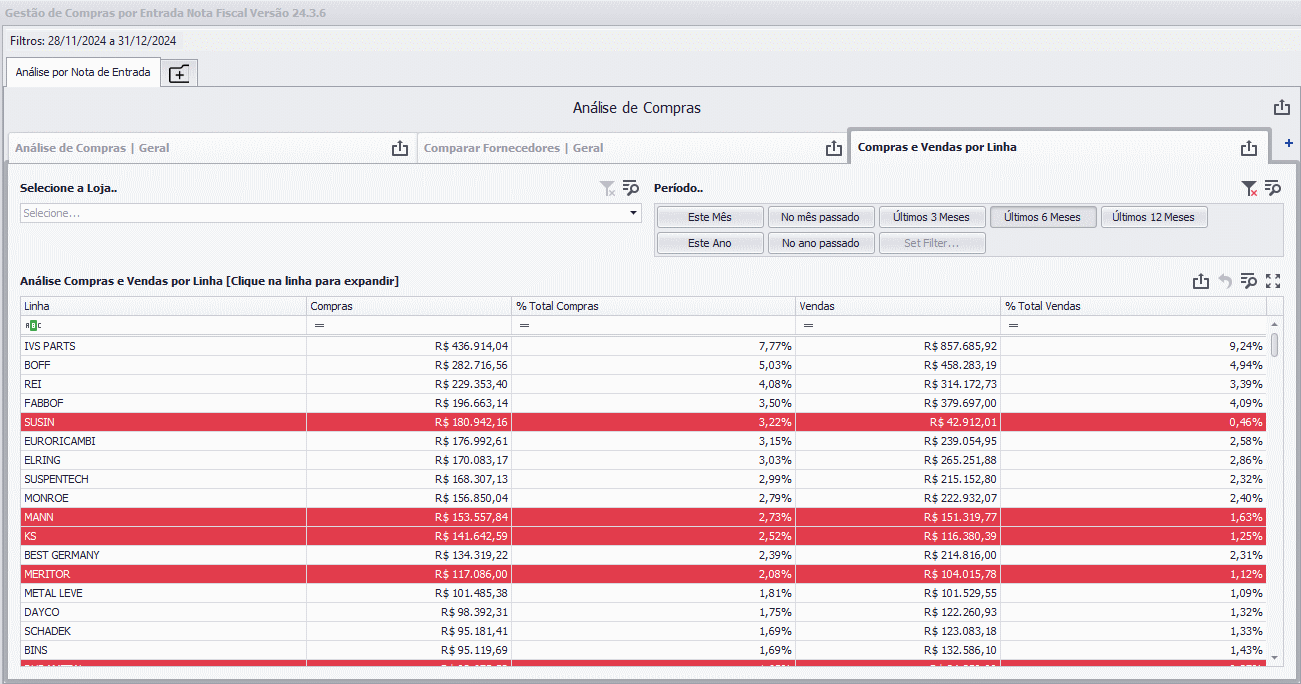Image resolution: width=1301 pixels, height=684 pixels.
Task: Clear the Selecione a Loja filter
Action: coord(607,188)
